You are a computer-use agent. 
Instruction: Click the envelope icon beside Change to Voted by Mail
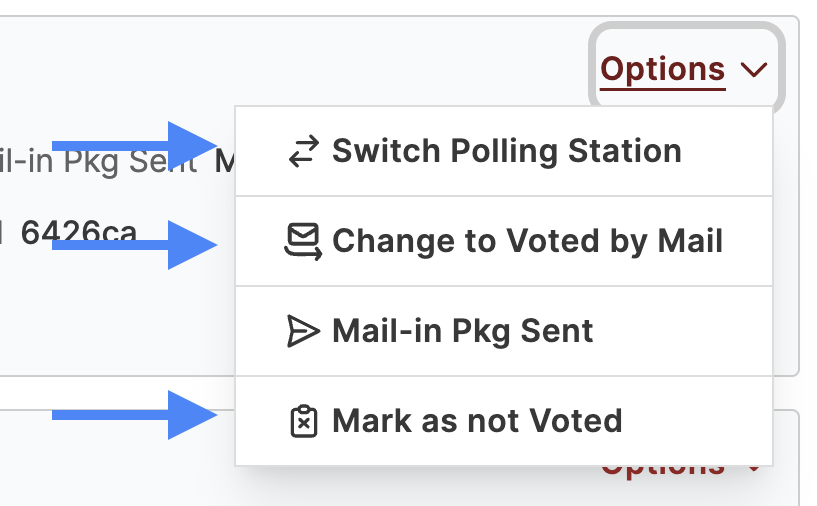pos(303,241)
